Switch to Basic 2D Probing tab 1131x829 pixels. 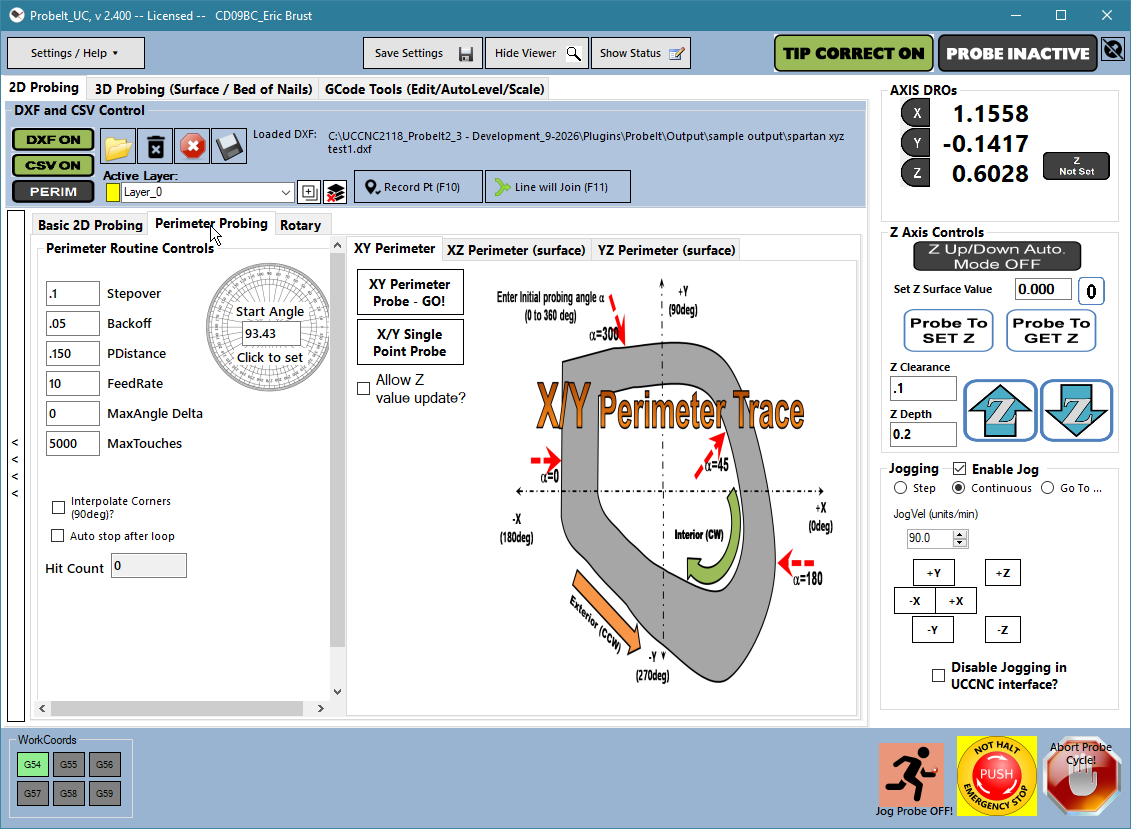pyautogui.click(x=90, y=225)
